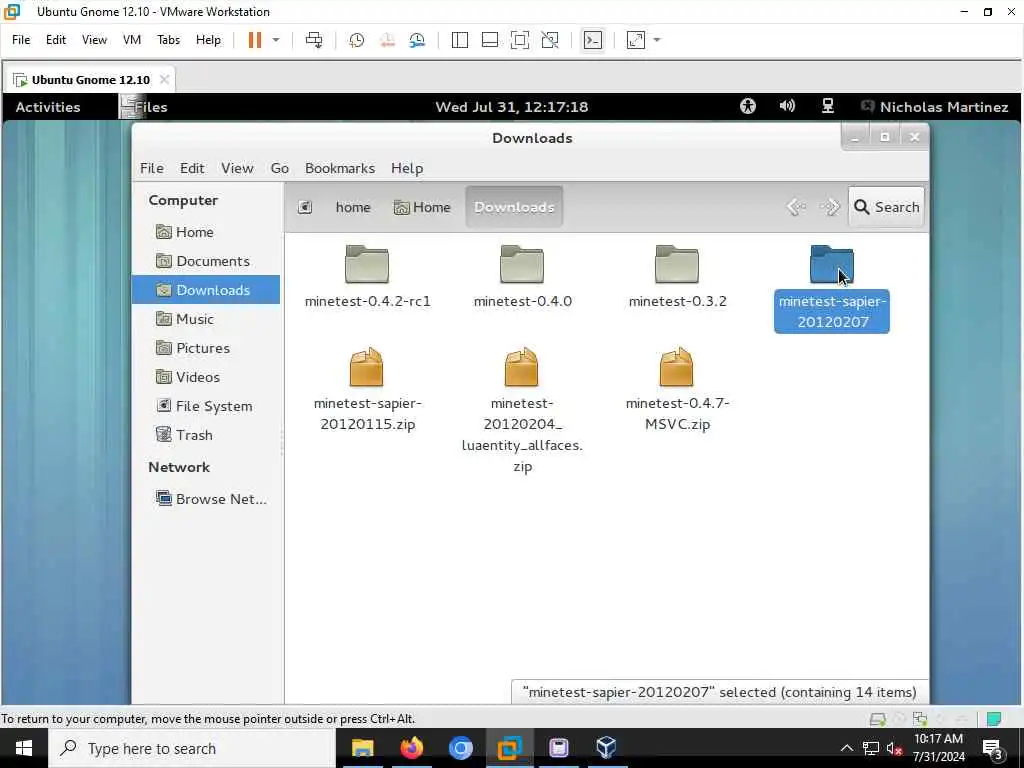Viewport: 1024px width, 768px height.
Task: Open the Nautilus Edit menu
Action: coord(192,168)
